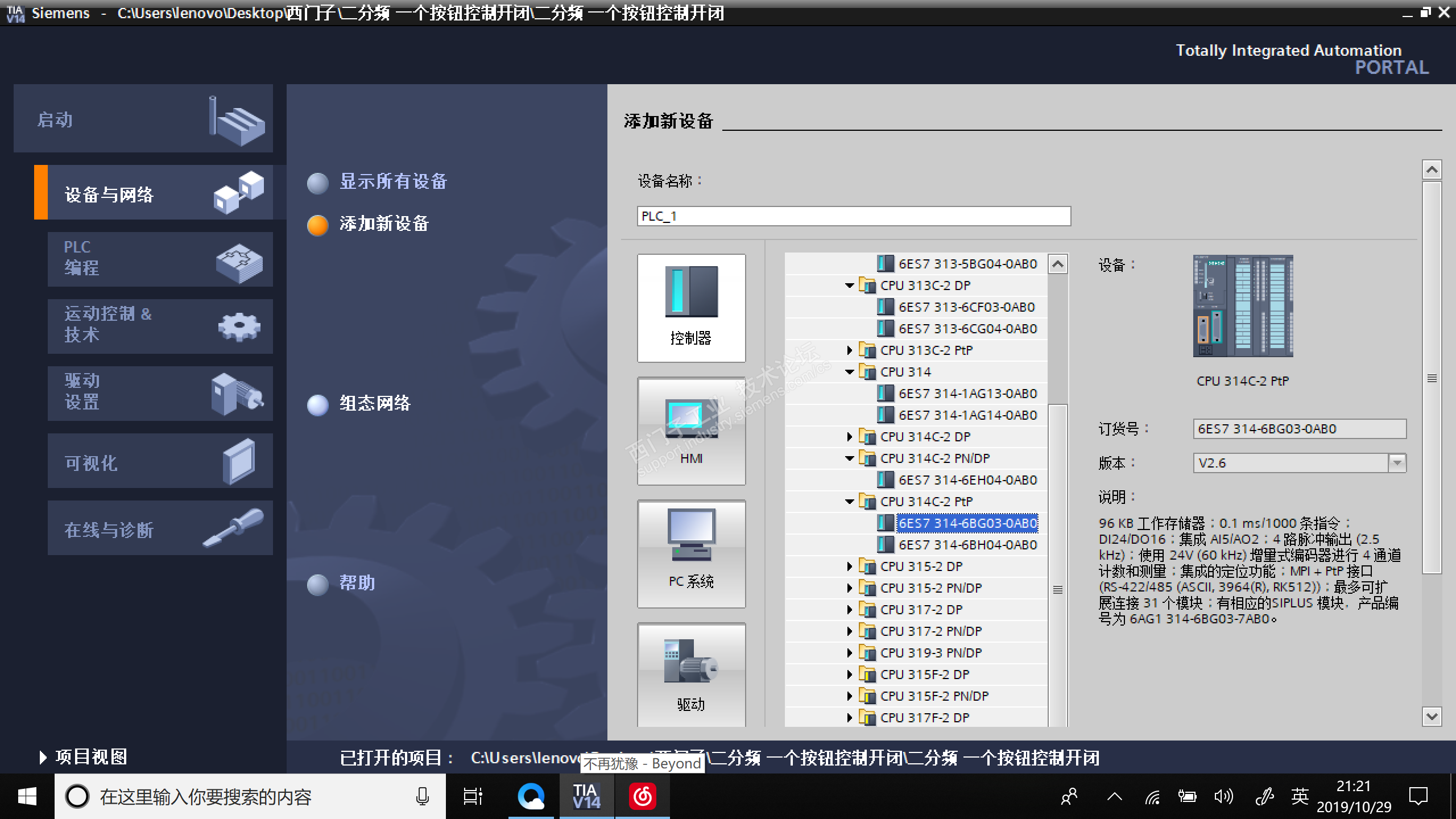
Task: Select 帮助 help option
Action: point(357,583)
